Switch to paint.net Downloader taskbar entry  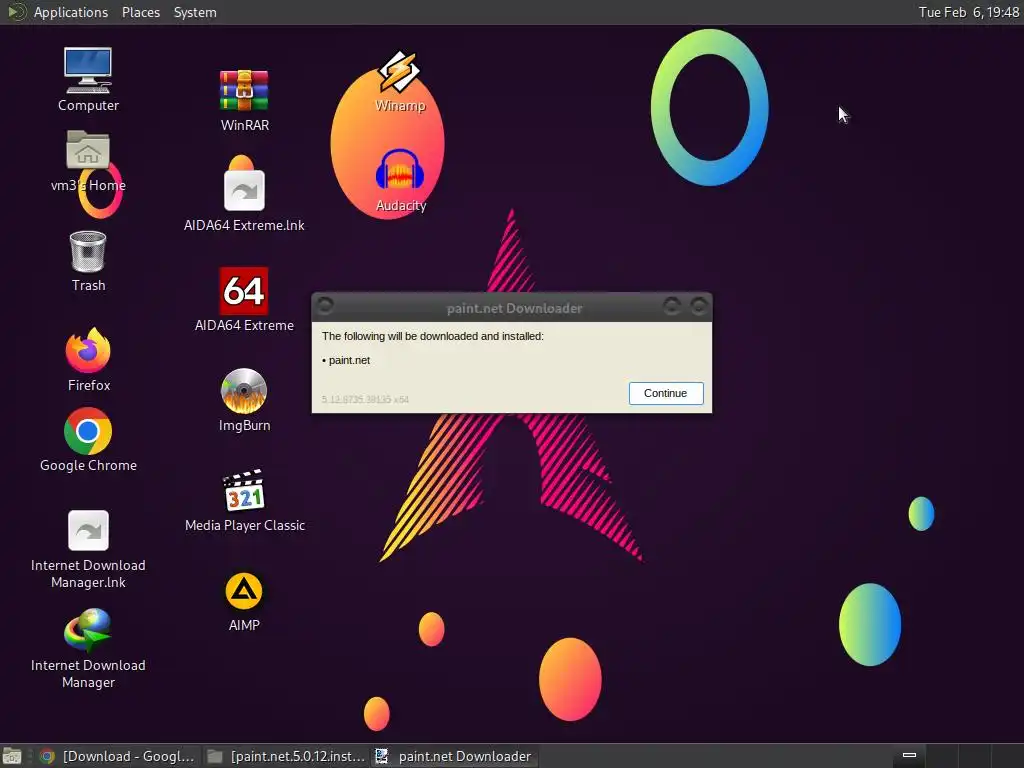coord(454,756)
